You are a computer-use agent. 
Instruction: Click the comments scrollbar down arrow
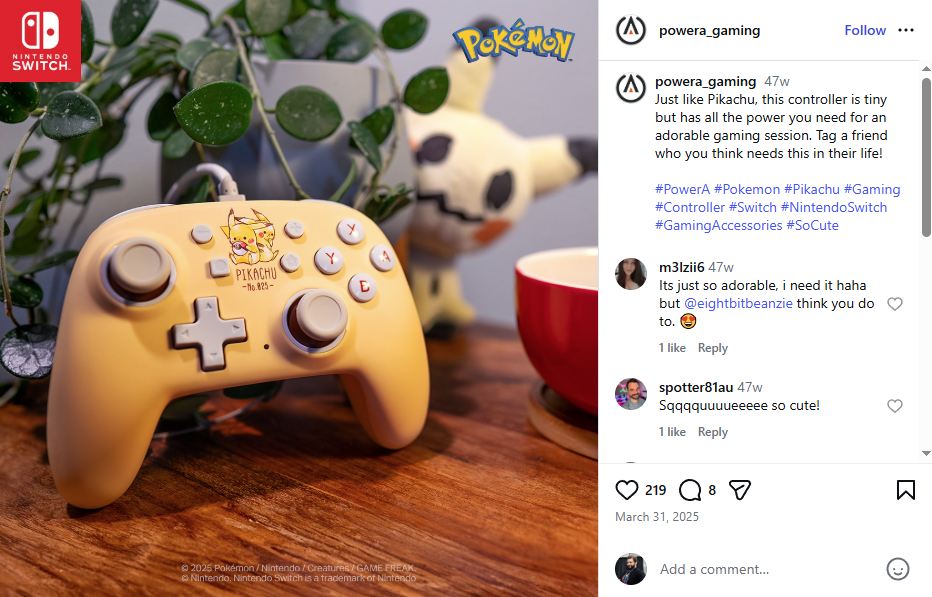(926, 454)
